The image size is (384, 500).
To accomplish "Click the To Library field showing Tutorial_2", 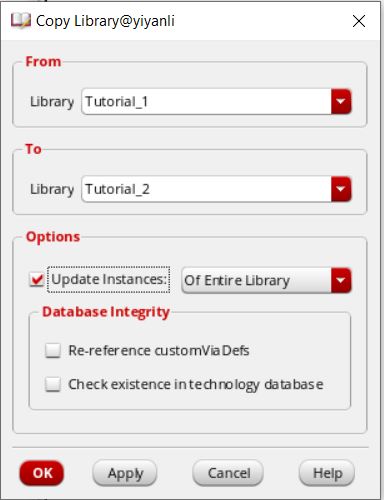I will click(207, 189).
